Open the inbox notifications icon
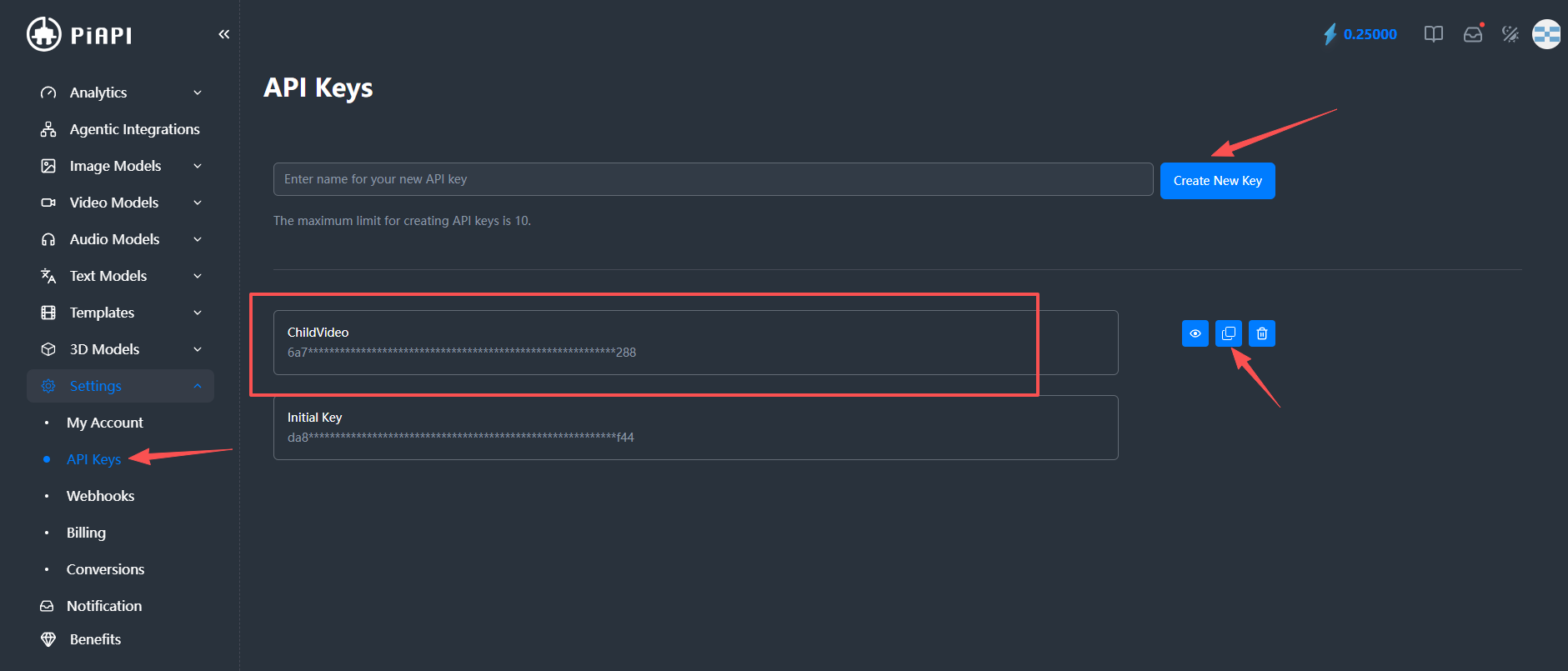Screen dimensions: 1568x671 [x=1473, y=34]
